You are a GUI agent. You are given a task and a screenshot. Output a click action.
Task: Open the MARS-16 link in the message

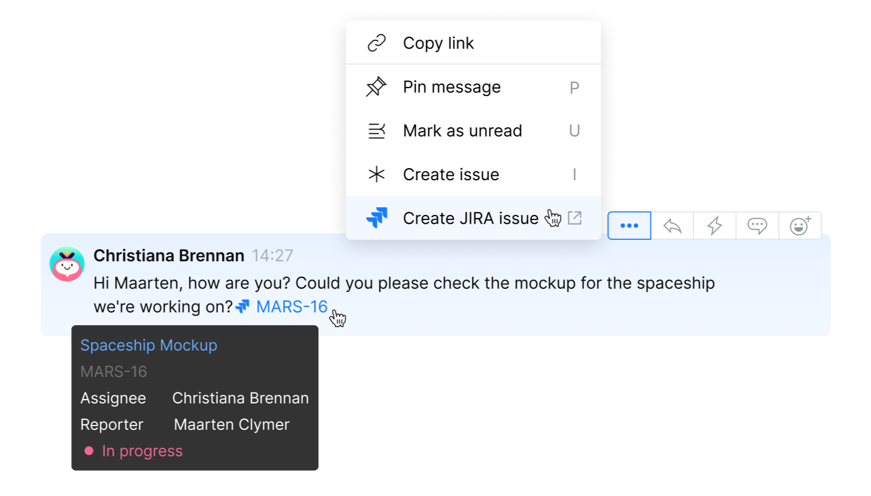point(291,307)
